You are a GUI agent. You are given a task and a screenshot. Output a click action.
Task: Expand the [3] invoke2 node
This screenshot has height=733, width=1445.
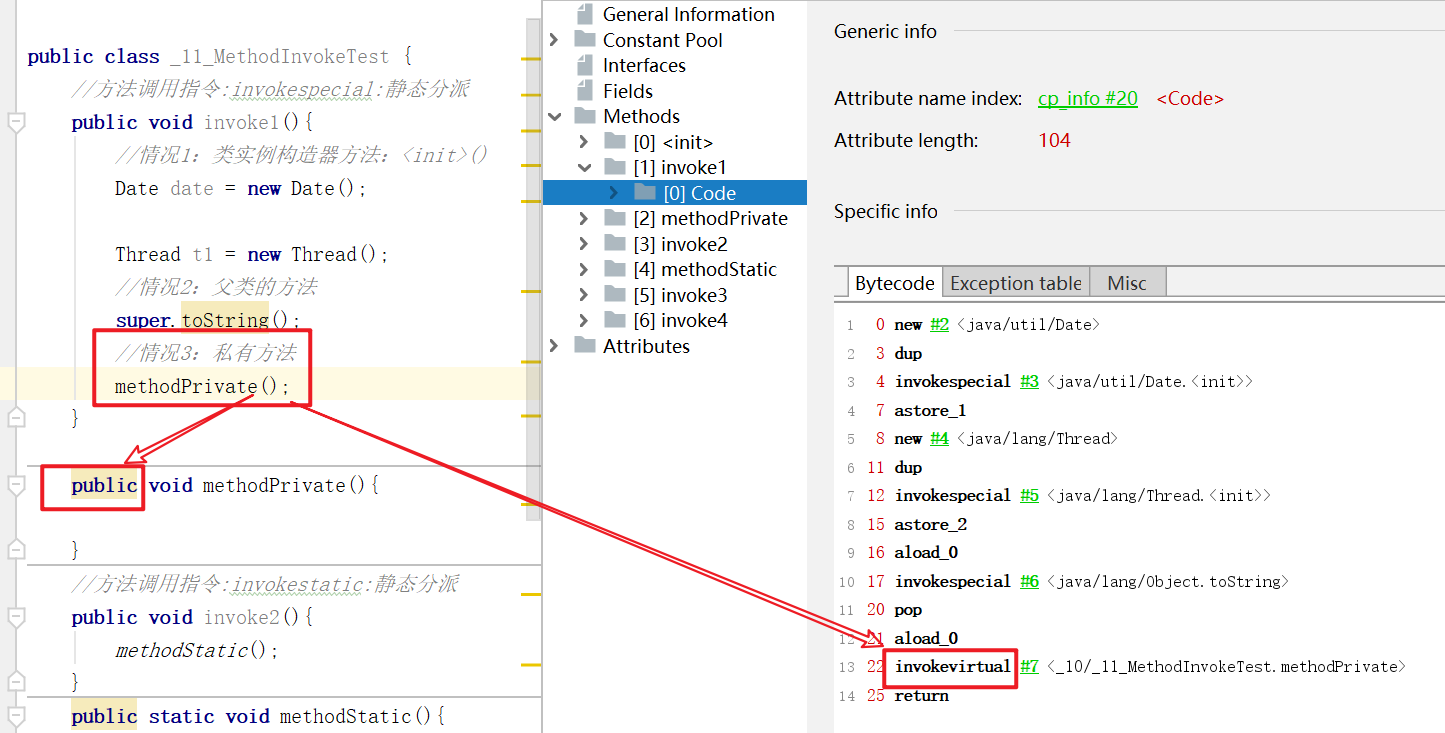(x=584, y=244)
